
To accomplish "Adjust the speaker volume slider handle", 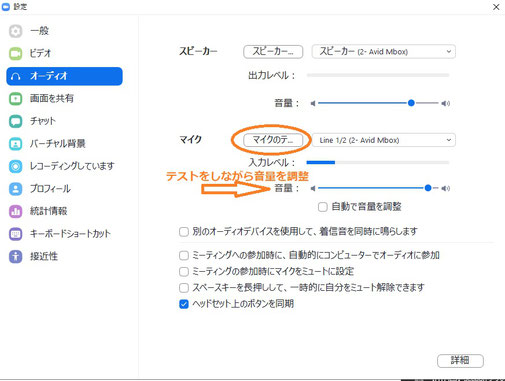I will point(411,103).
